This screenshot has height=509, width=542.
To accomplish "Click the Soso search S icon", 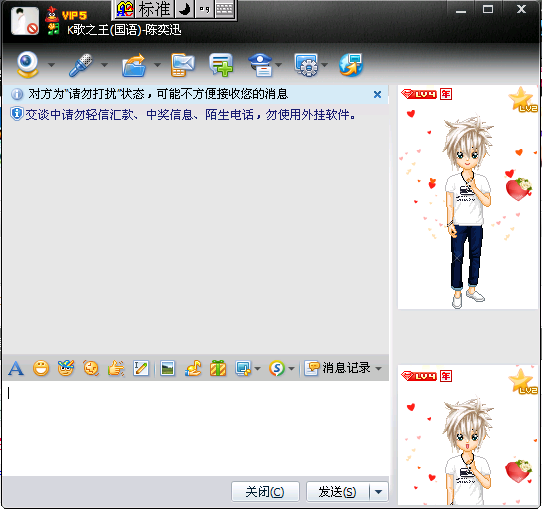I will 277,368.
